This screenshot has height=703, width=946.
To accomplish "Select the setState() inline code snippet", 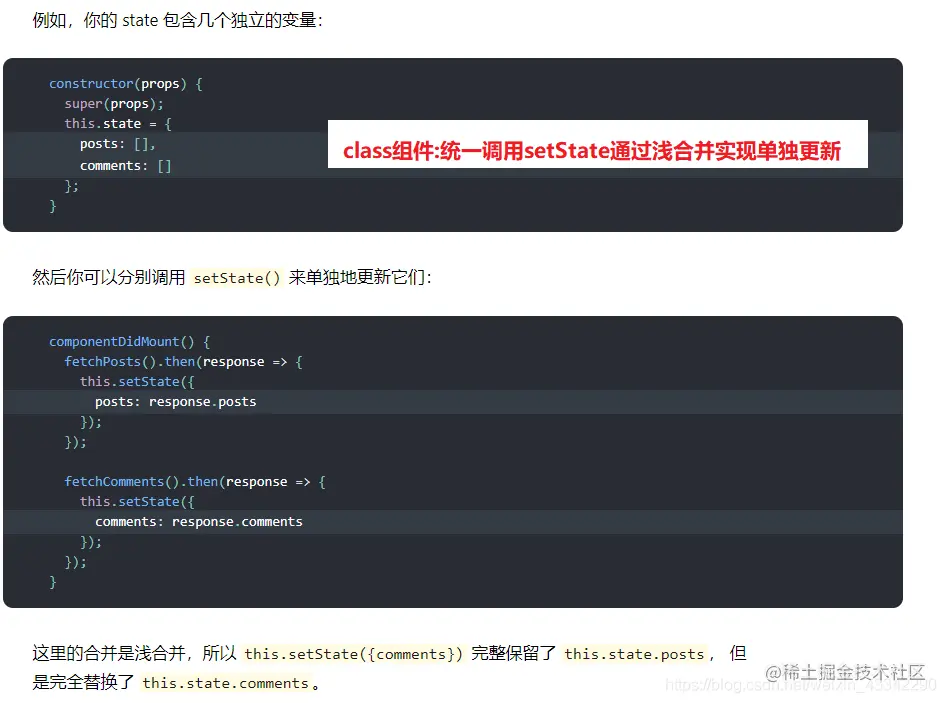I will [x=236, y=278].
